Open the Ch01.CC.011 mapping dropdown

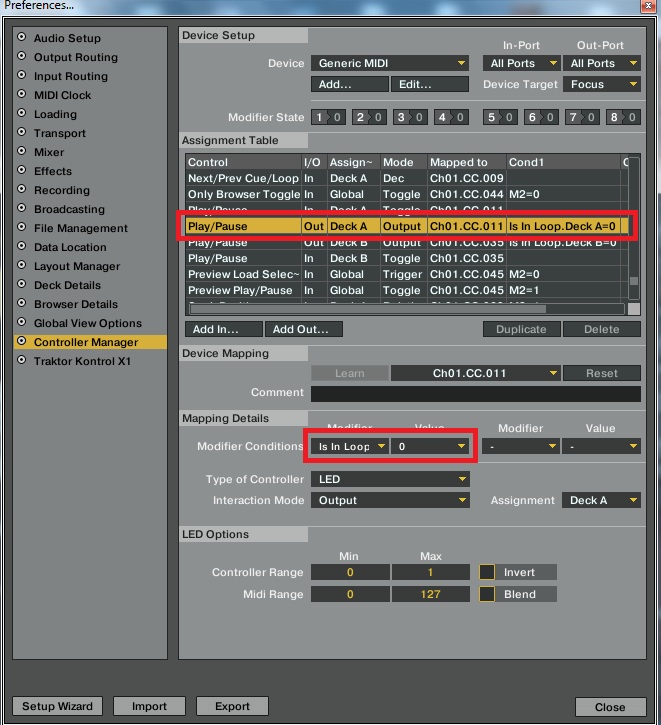476,373
